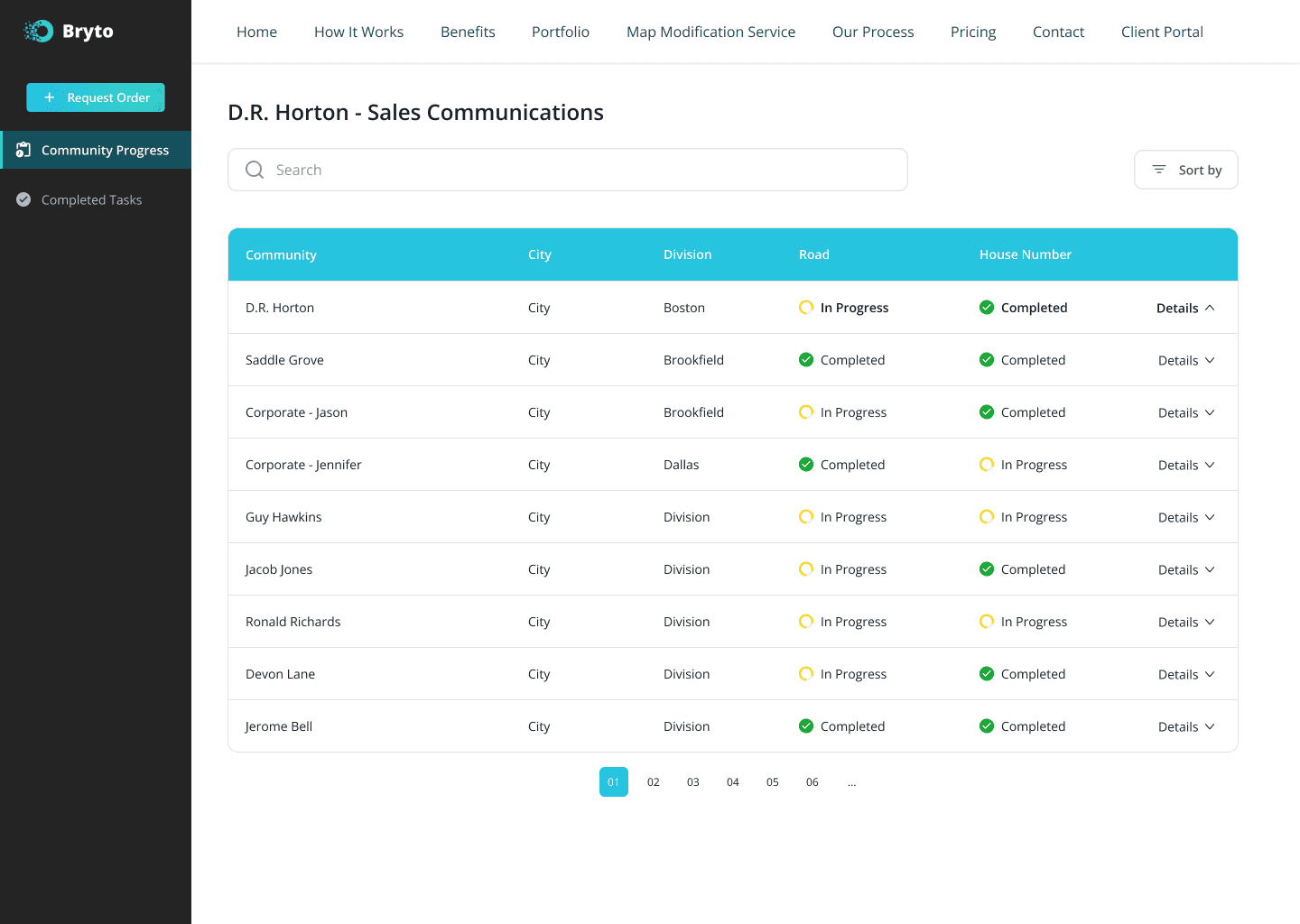Viewport: 1300px width, 924px height.
Task: Click the Request Order button
Action: coord(96,97)
